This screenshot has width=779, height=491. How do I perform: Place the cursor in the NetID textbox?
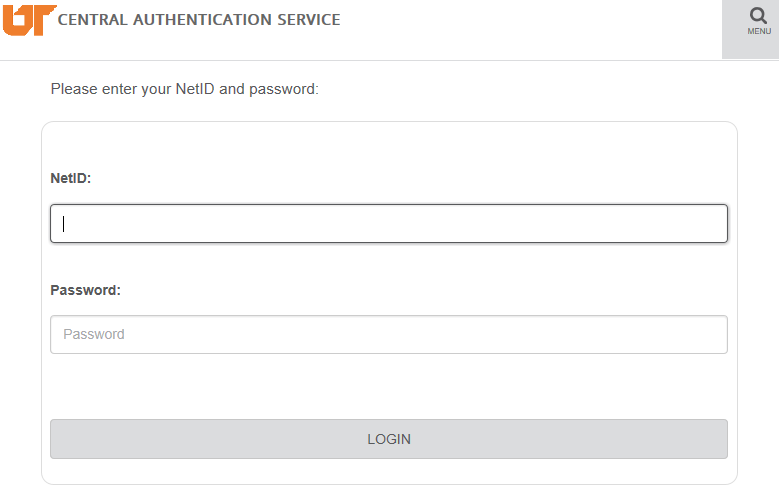[388, 224]
